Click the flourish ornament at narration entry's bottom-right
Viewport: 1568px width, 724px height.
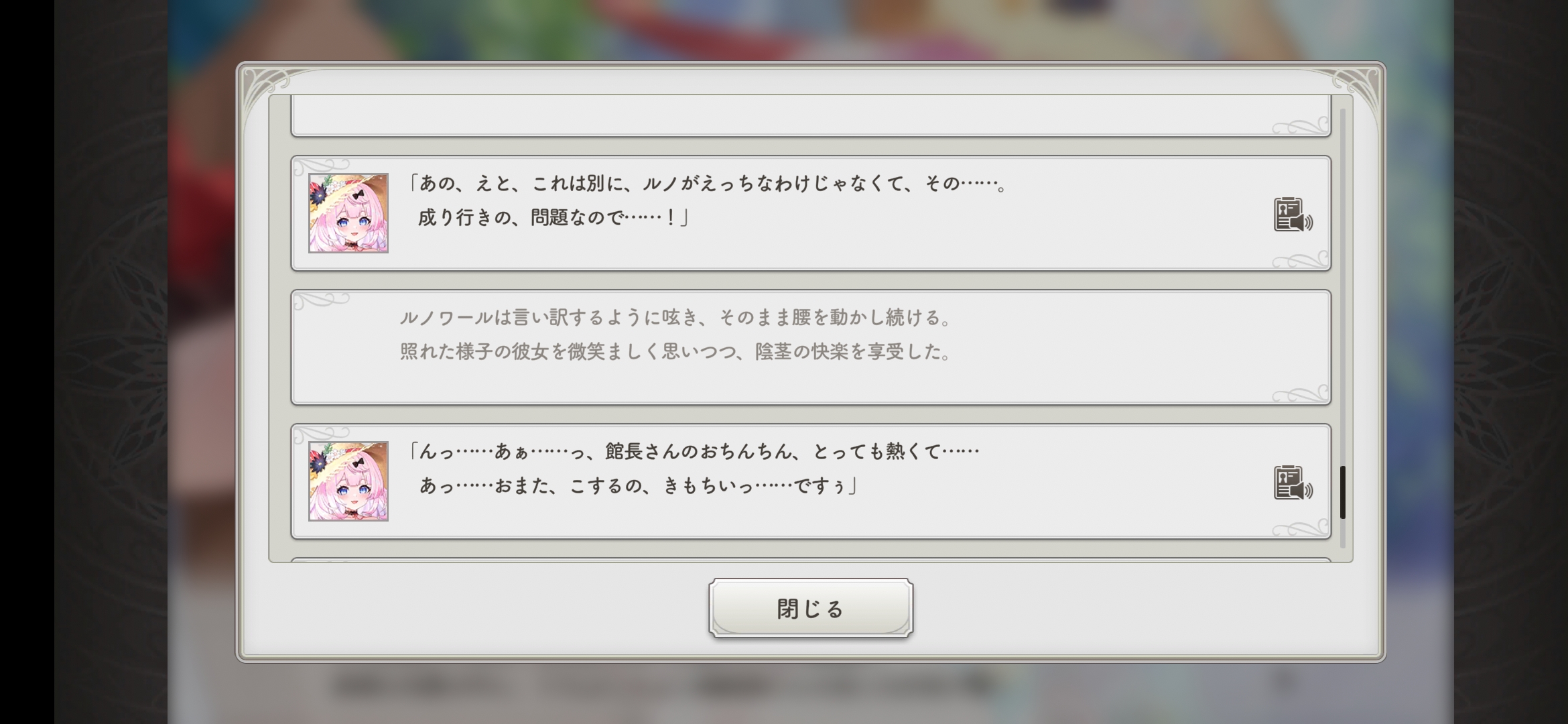(x=1300, y=393)
